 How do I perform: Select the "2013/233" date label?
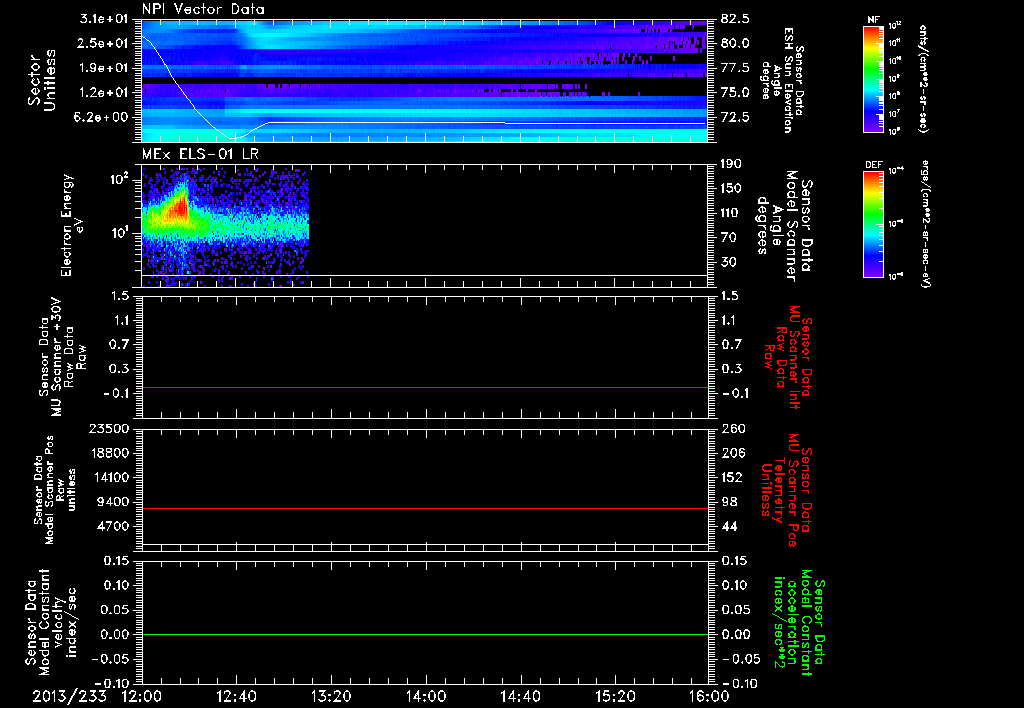click(69, 696)
